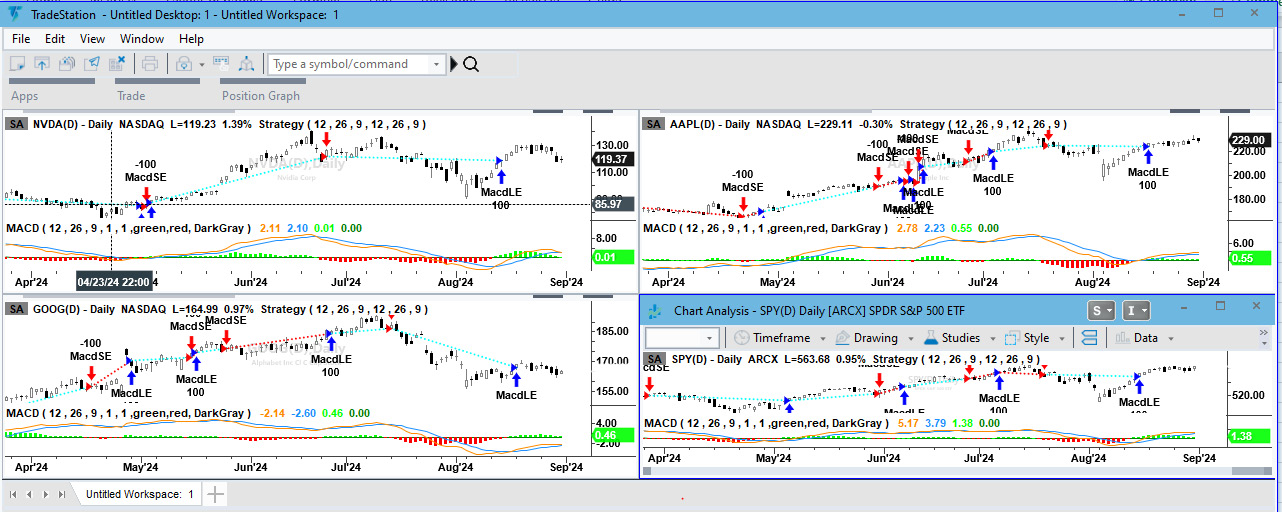
Task: Select the Untitled Workspace: 1 tab
Action: (139, 494)
